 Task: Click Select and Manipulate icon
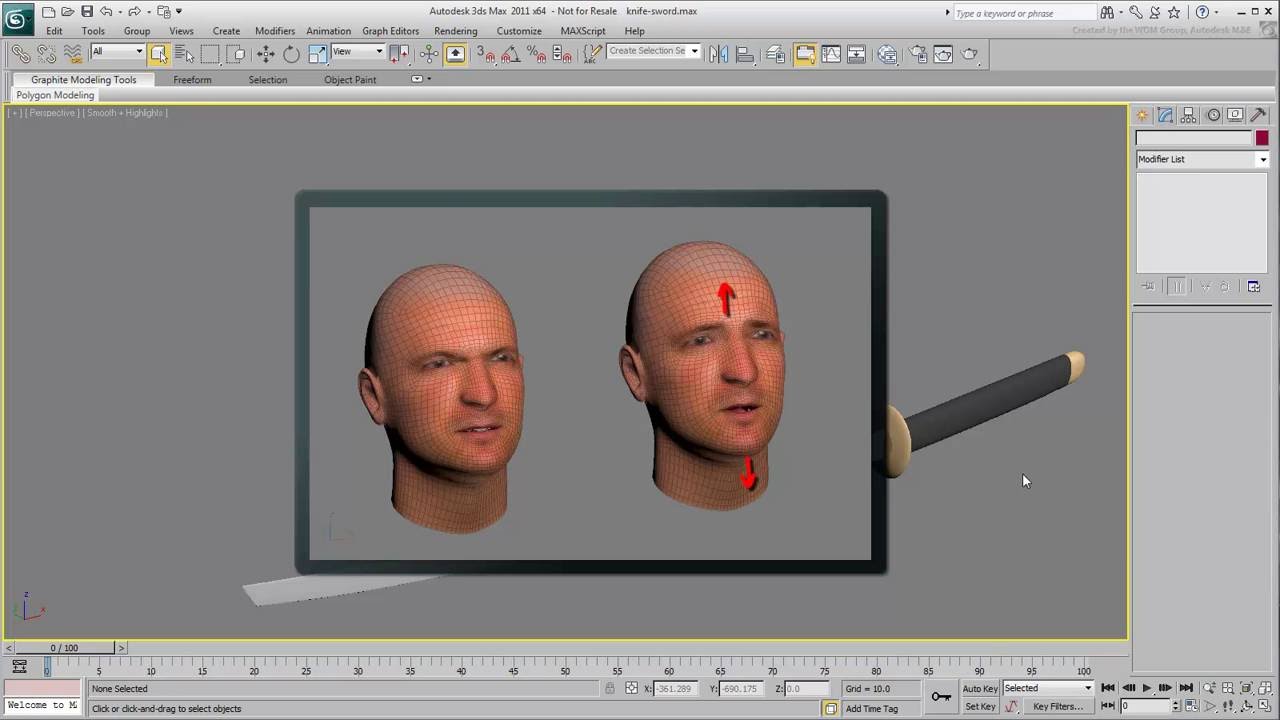(x=429, y=54)
